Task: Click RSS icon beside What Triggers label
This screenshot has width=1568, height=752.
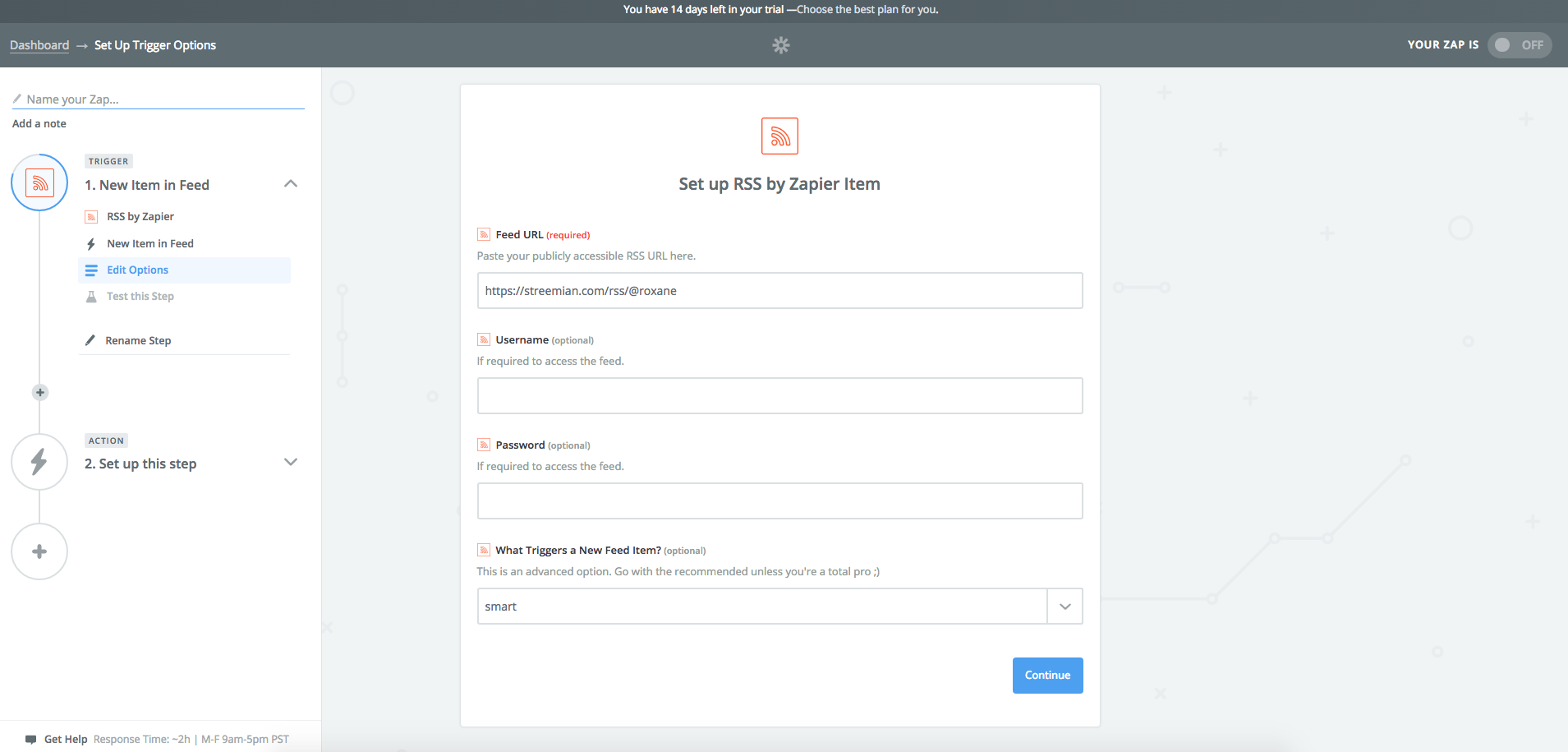Action: 484,550
